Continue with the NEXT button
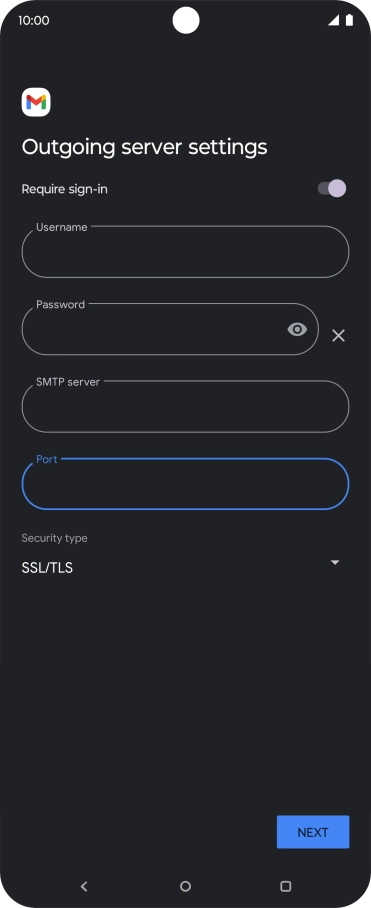The width and height of the screenshot is (371, 908). (313, 832)
